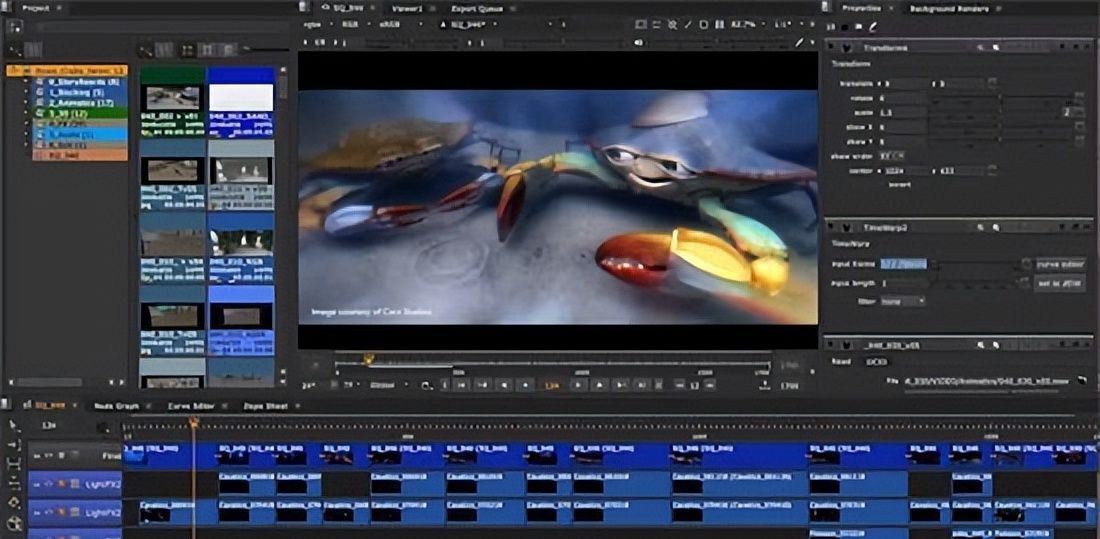Select the first clip thumbnail in the bin
1100x539 pixels.
click(172, 97)
